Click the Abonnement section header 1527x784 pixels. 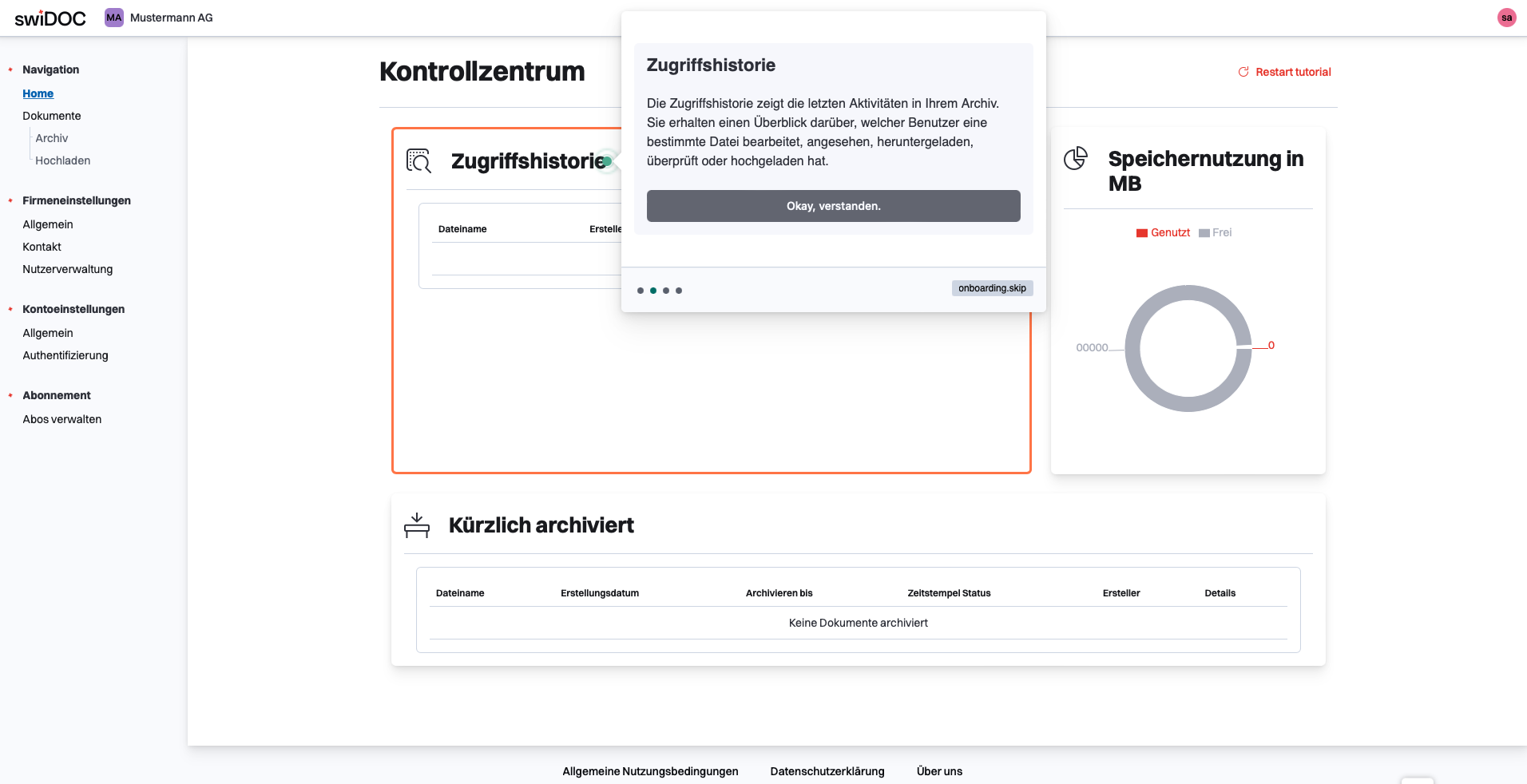[57, 395]
